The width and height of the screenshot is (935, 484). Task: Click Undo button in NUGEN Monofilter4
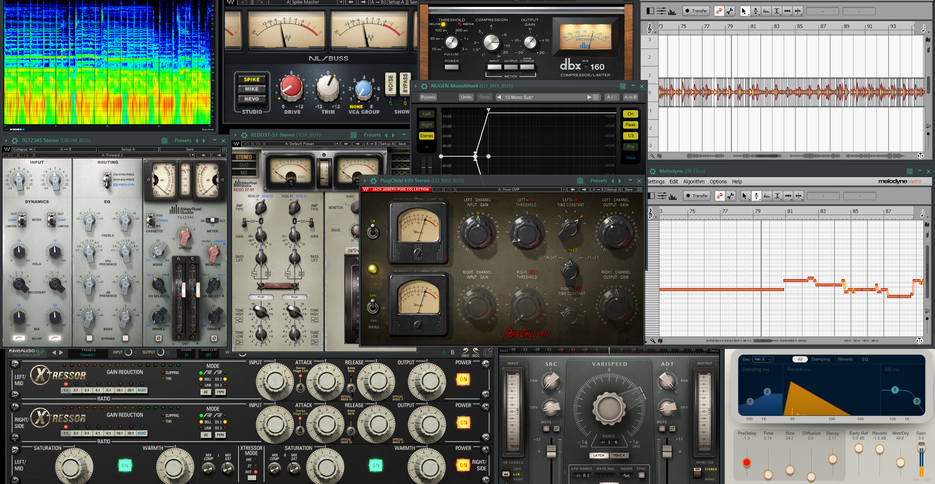466,97
